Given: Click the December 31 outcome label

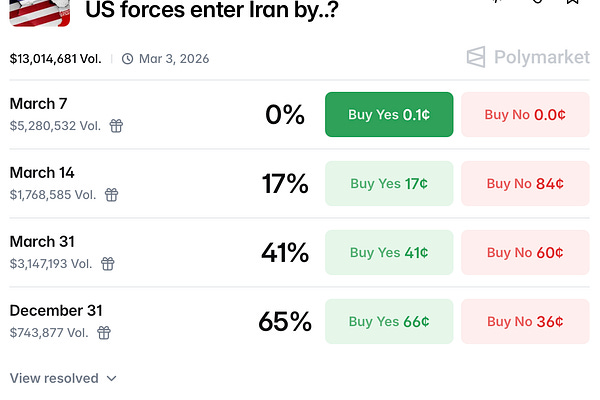Looking at the screenshot, I should [x=56, y=311].
